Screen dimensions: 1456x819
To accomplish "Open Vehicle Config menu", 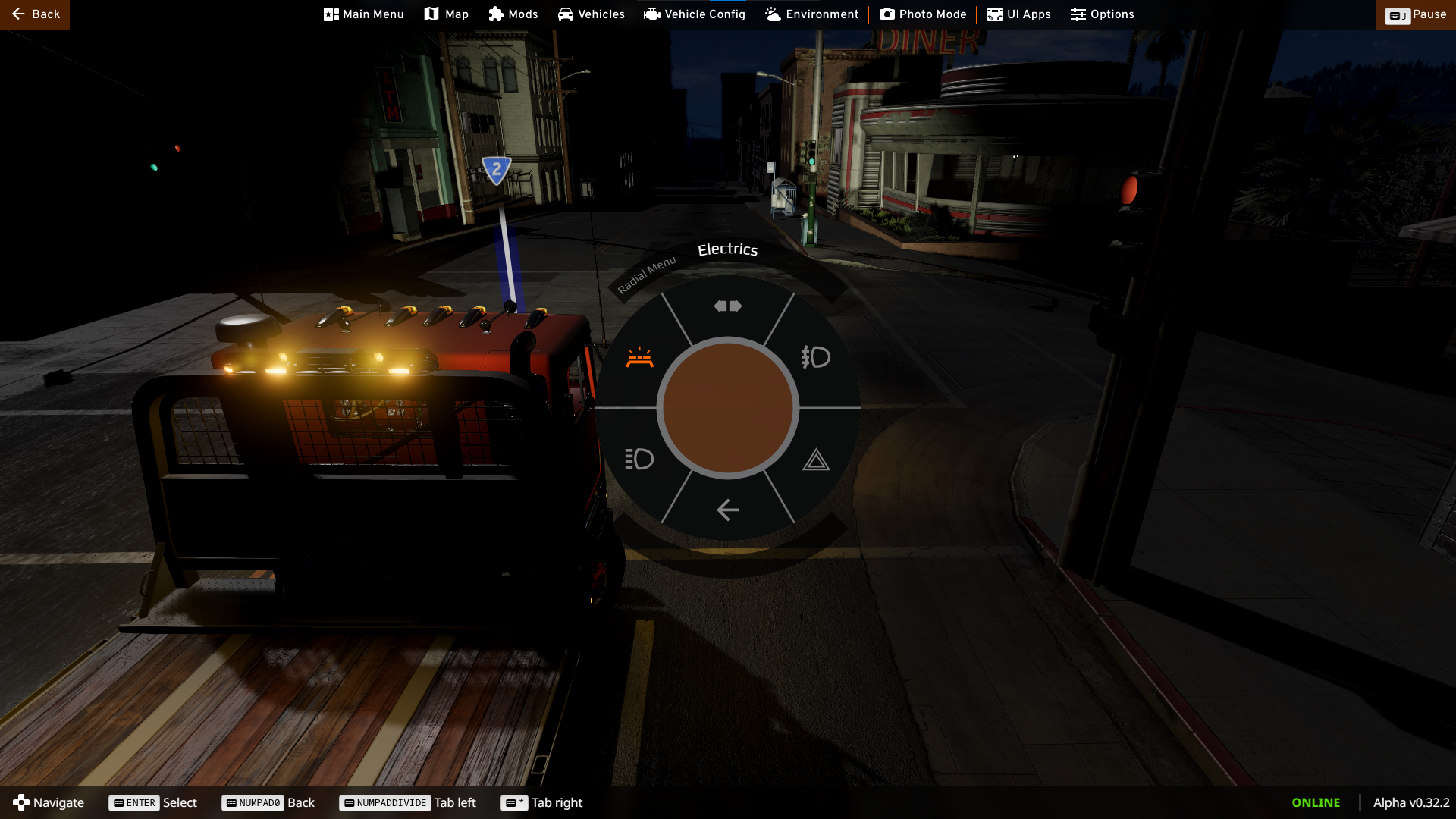I will [695, 14].
